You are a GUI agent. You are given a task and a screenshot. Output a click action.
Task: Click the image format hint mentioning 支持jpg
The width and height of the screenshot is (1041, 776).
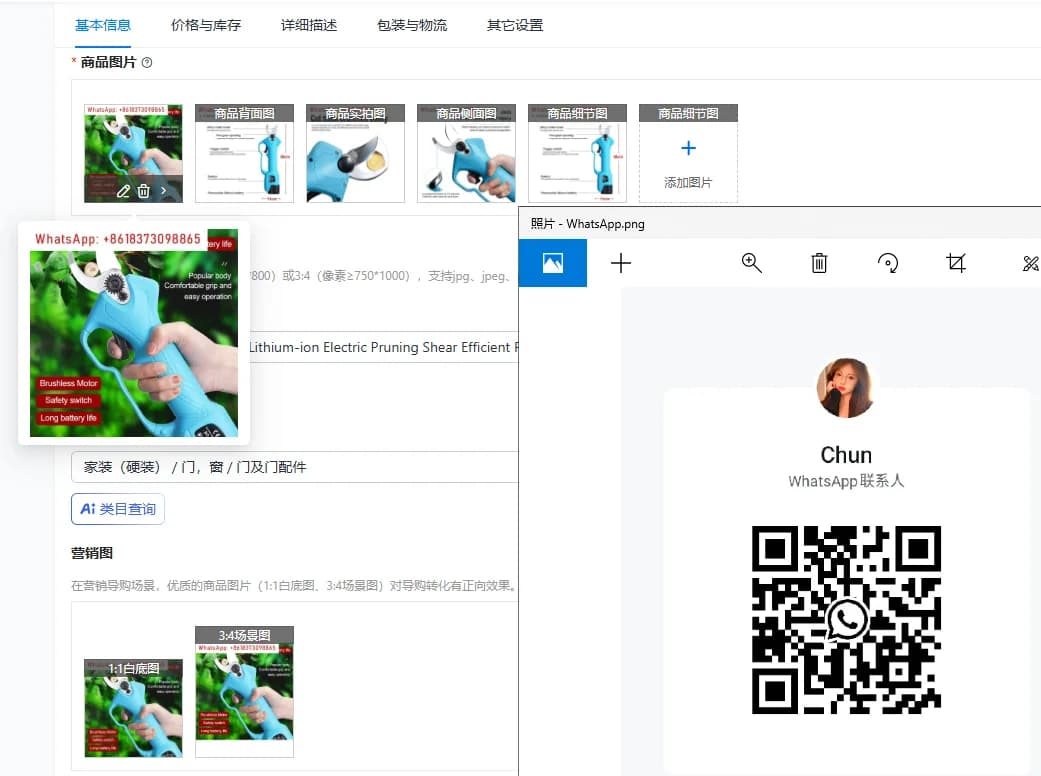coord(382,276)
